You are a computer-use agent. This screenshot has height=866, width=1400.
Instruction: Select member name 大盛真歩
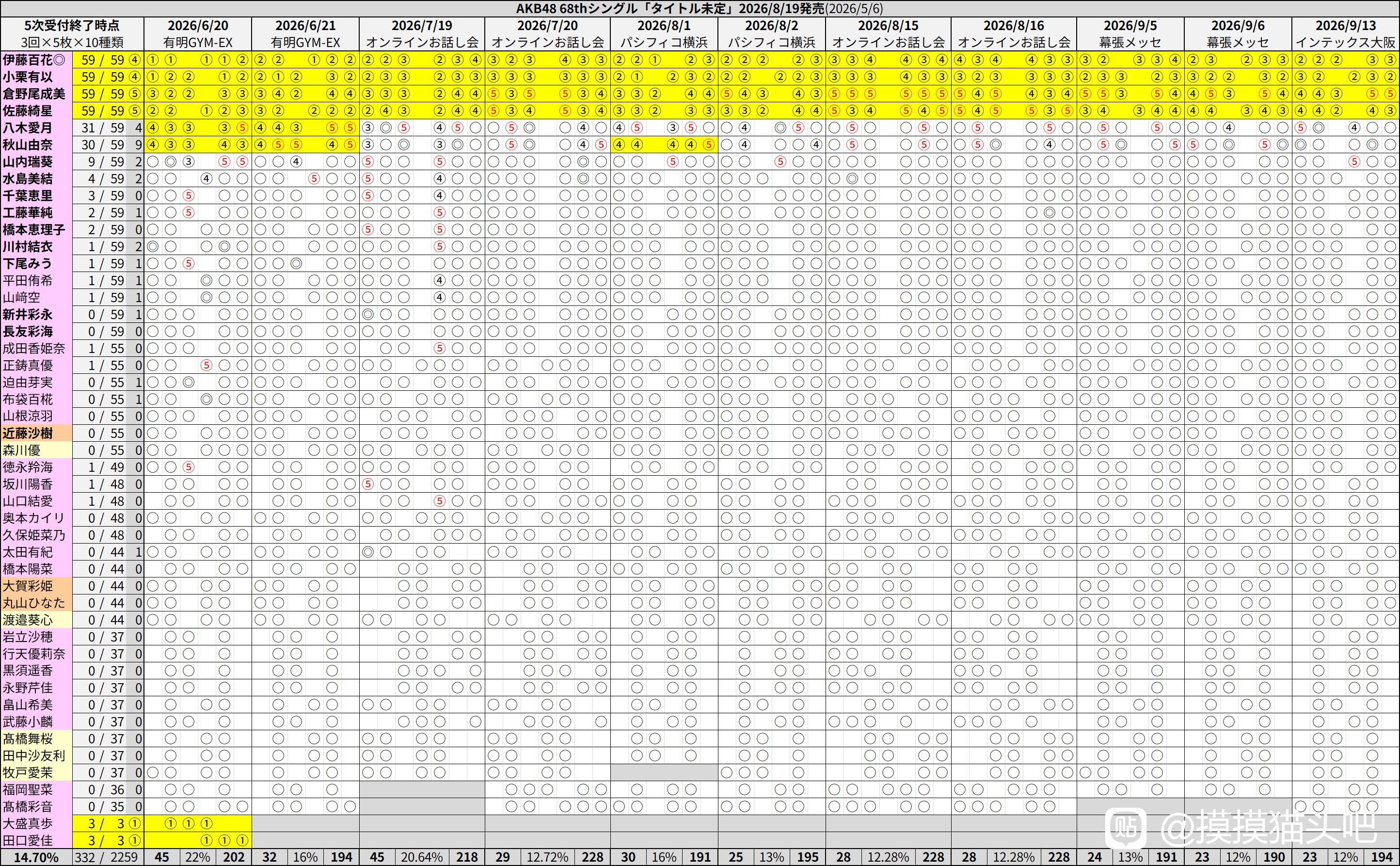pyautogui.click(x=28, y=824)
